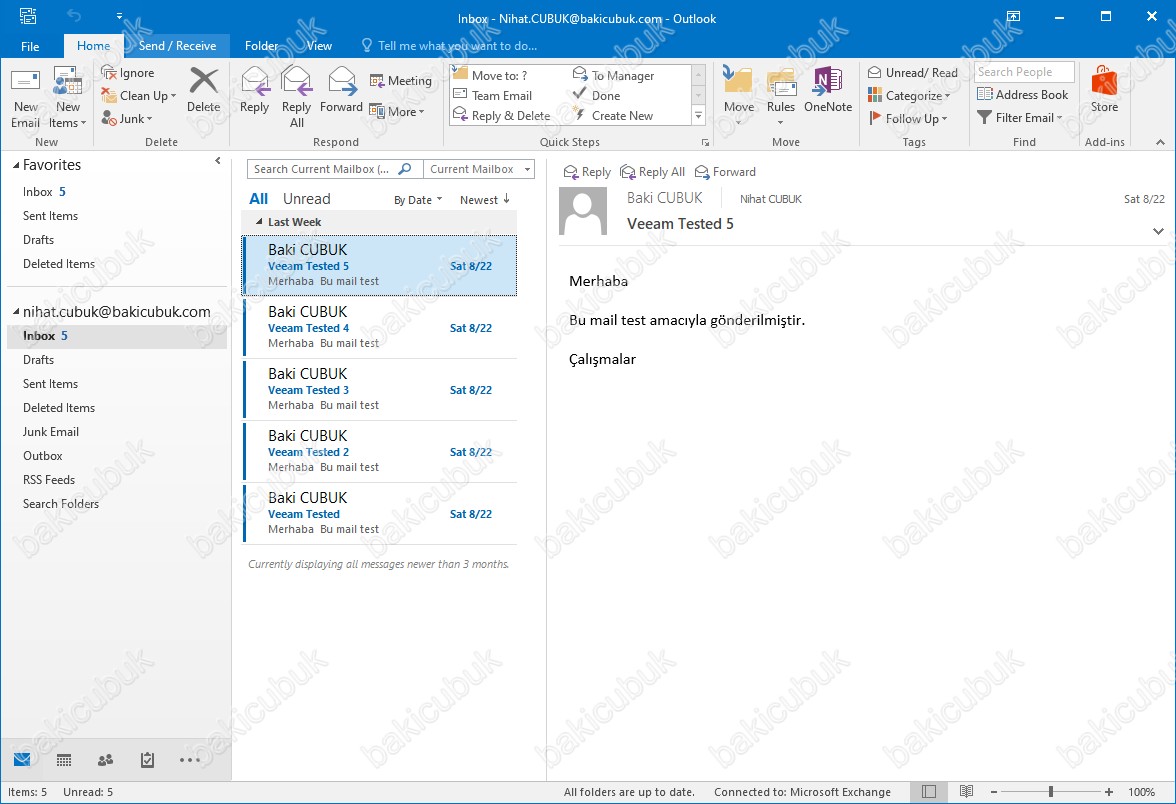Open Quick Steps dialog launcher
This screenshot has height=804, width=1176.
point(705,142)
